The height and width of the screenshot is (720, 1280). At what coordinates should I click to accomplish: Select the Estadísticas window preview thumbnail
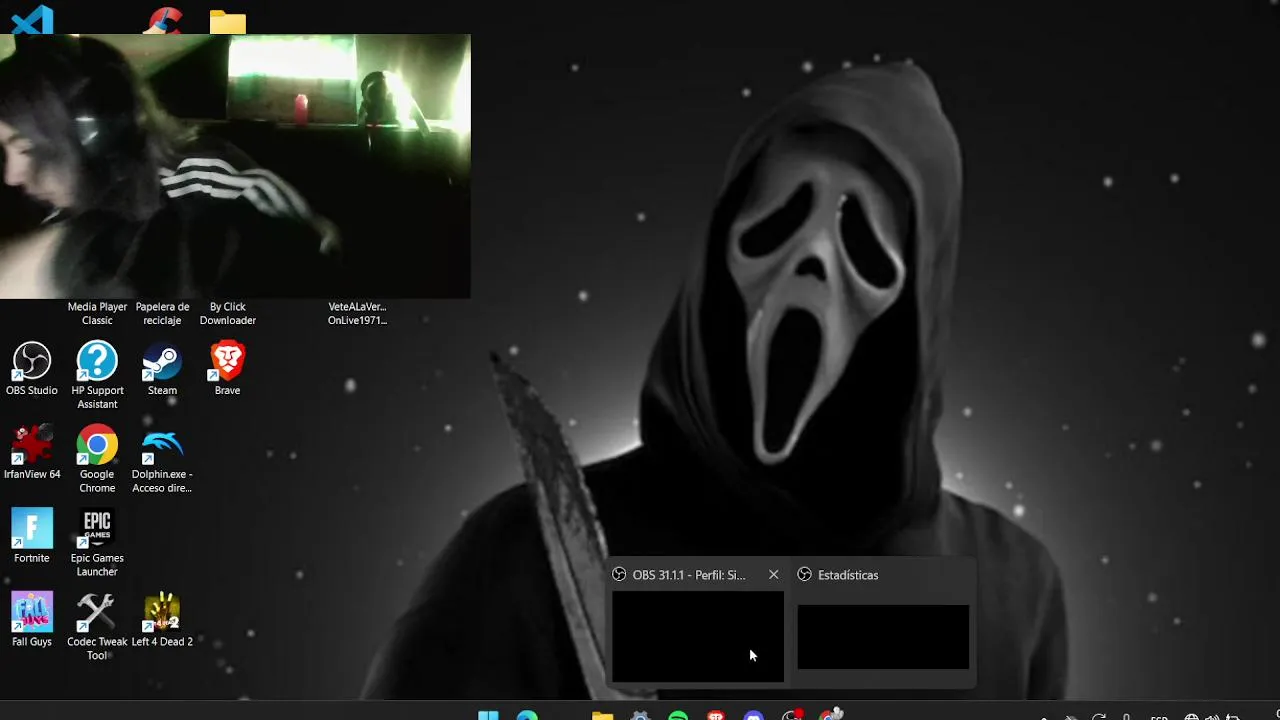(x=883, y=637)
